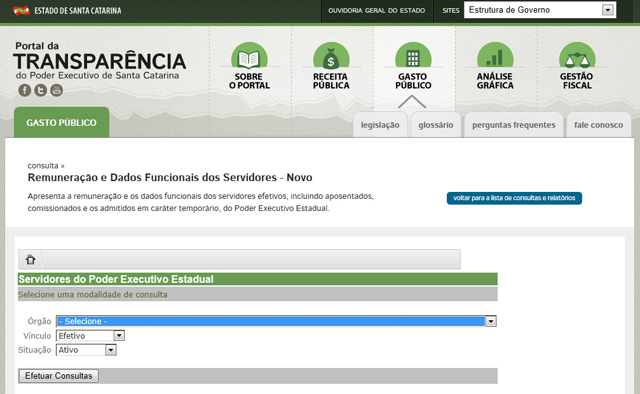
Task: Click the Análise Gráfica menu label
Action: (495, 81)
